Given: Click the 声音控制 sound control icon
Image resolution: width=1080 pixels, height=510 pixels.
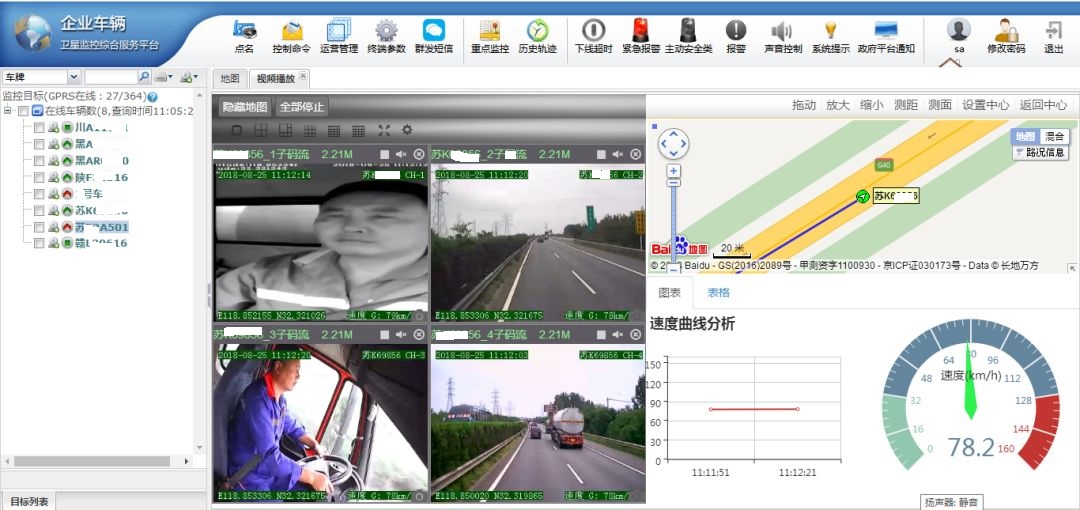Looking at the screenshot, I should pos(782,36).
